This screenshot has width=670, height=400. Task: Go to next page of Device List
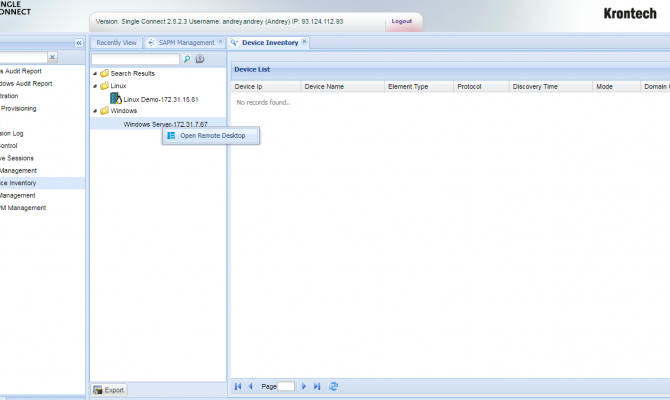304,386
